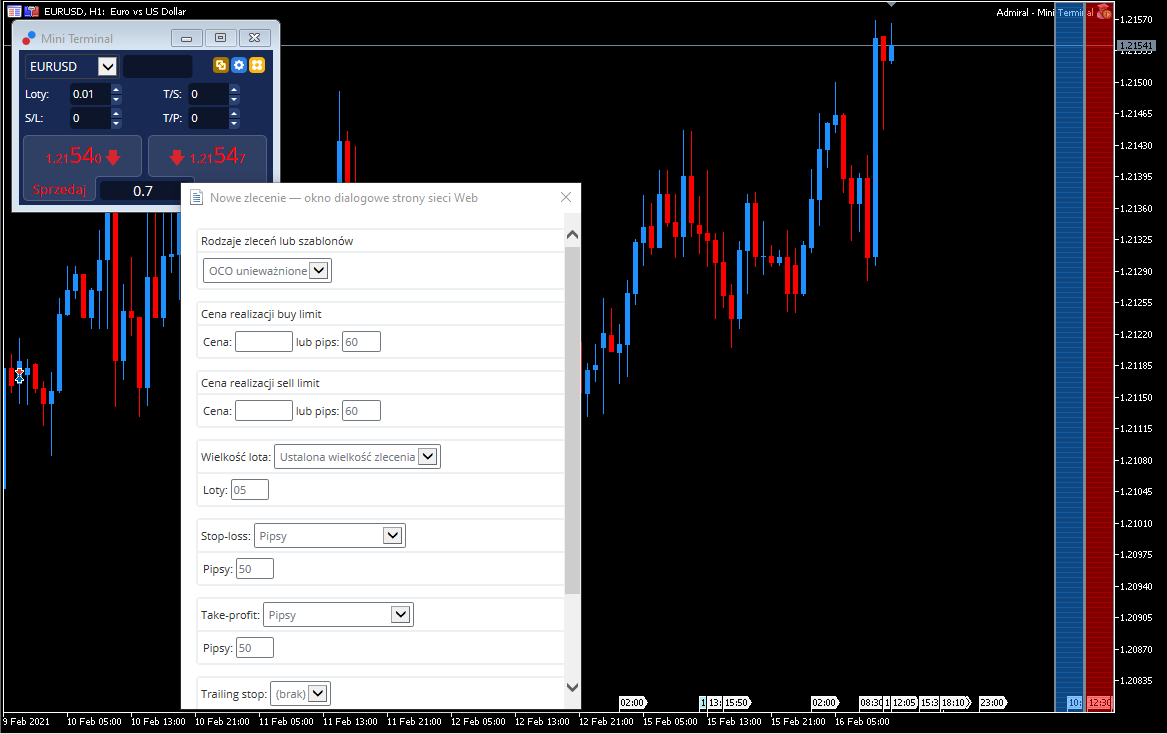
Task: Open the Take-profit Pipsy dropdown
Action: 400,614
